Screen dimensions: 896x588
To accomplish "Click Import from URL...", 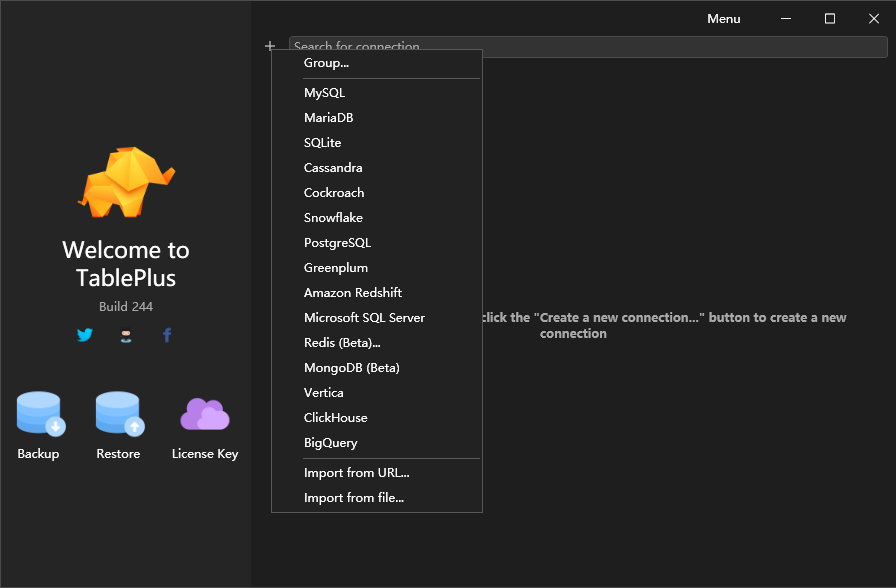I will coord(377,473).
